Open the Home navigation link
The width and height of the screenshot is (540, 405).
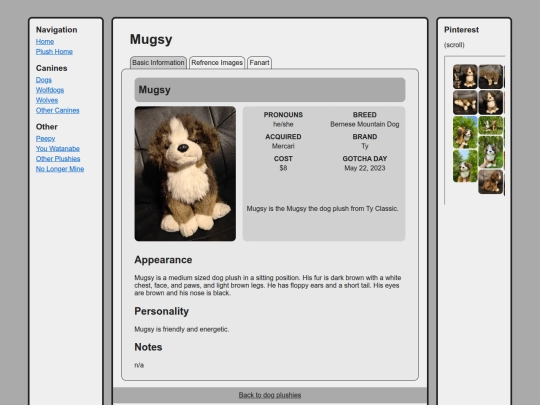pyautogui.click(x=45, y=42)
